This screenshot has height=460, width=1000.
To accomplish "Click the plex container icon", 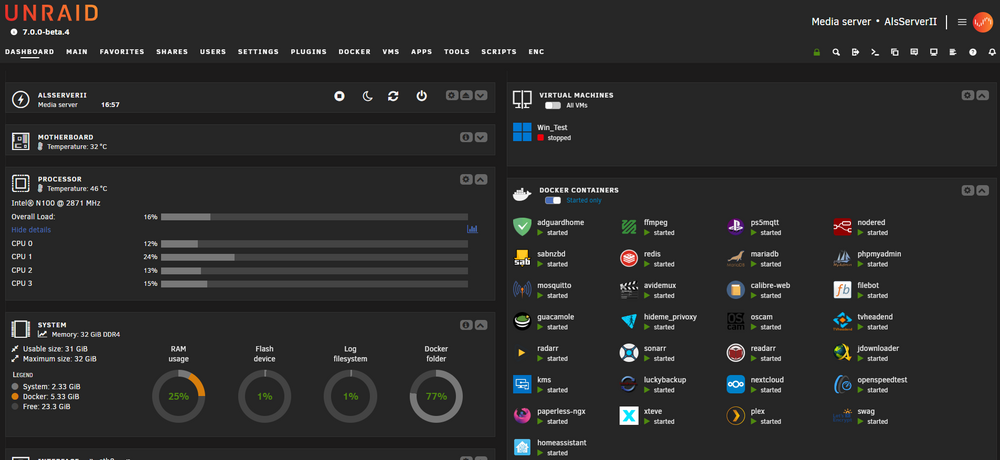I will 735,416.
